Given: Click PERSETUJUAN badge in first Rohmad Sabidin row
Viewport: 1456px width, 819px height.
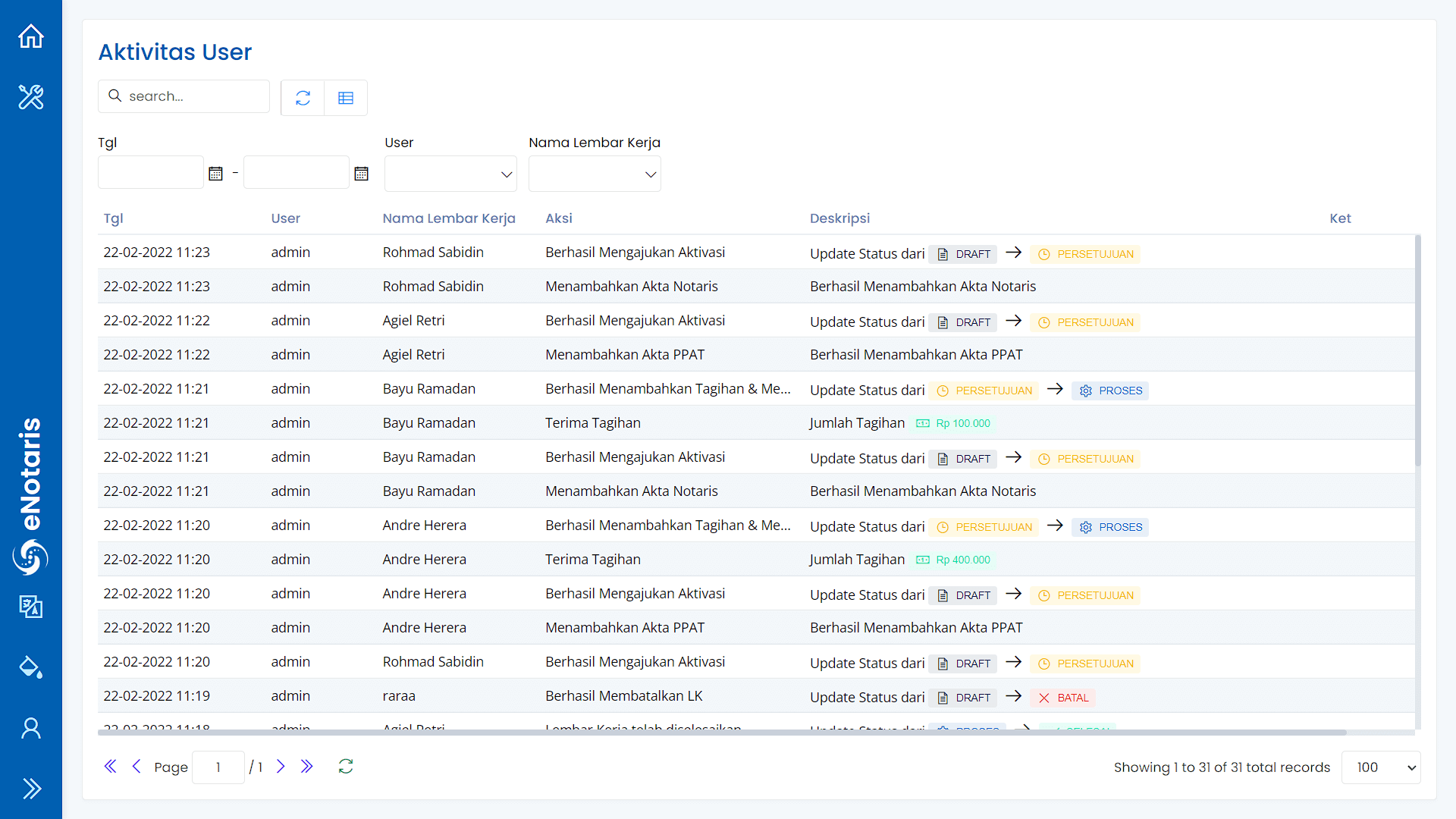Looking at the screenshot, I should tap(1085, 254).
